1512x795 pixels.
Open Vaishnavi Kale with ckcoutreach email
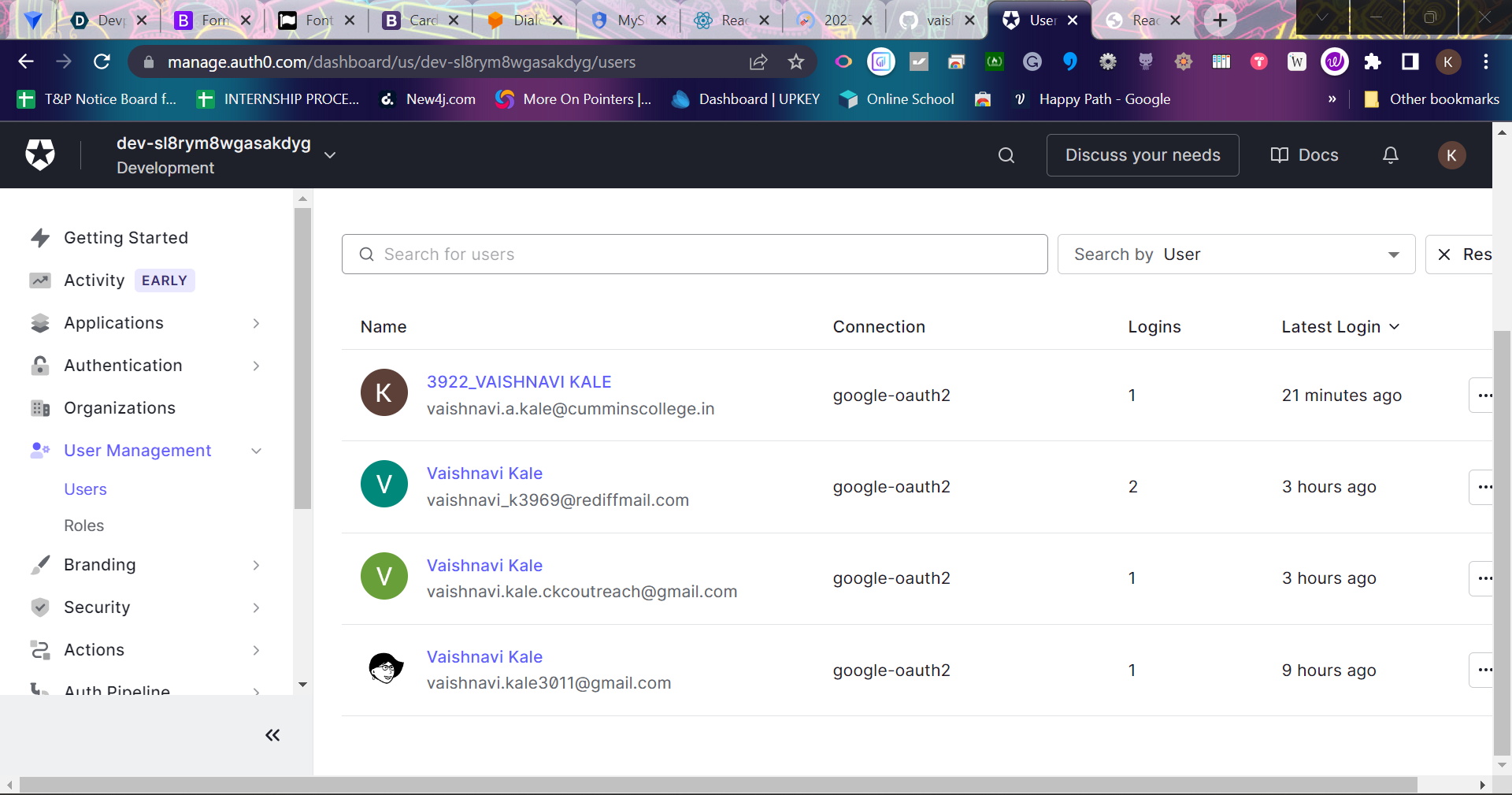point(484,566)
